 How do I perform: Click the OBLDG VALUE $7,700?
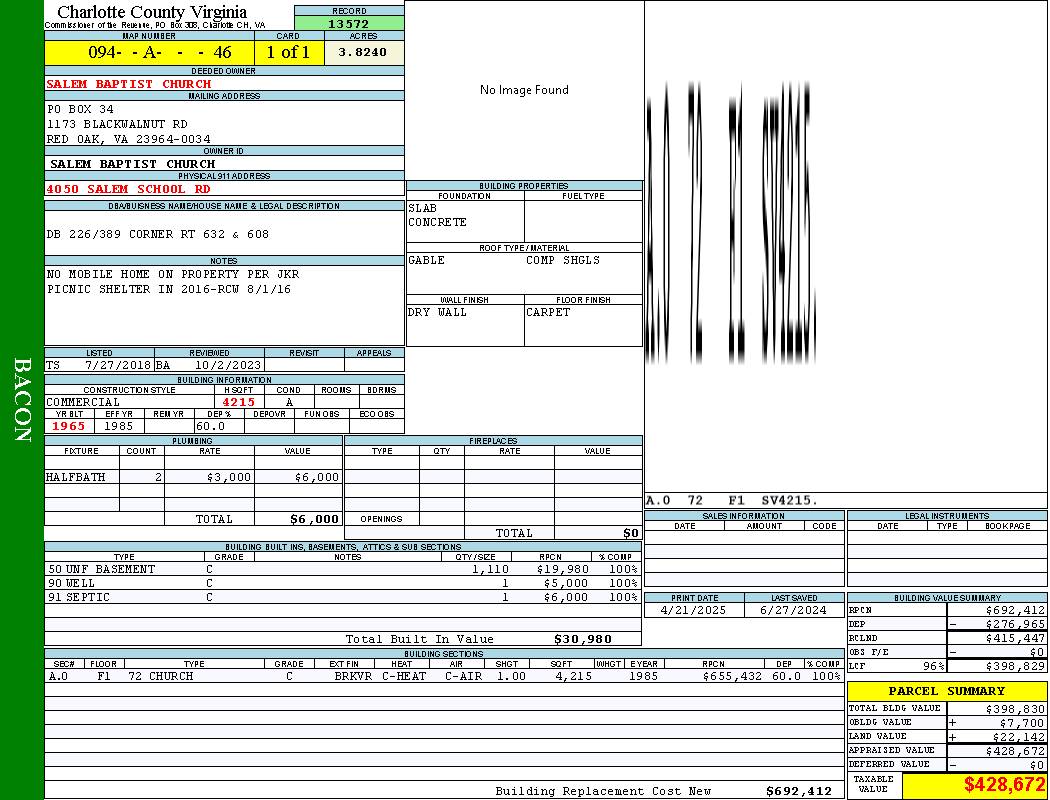tap(1022, 723)
